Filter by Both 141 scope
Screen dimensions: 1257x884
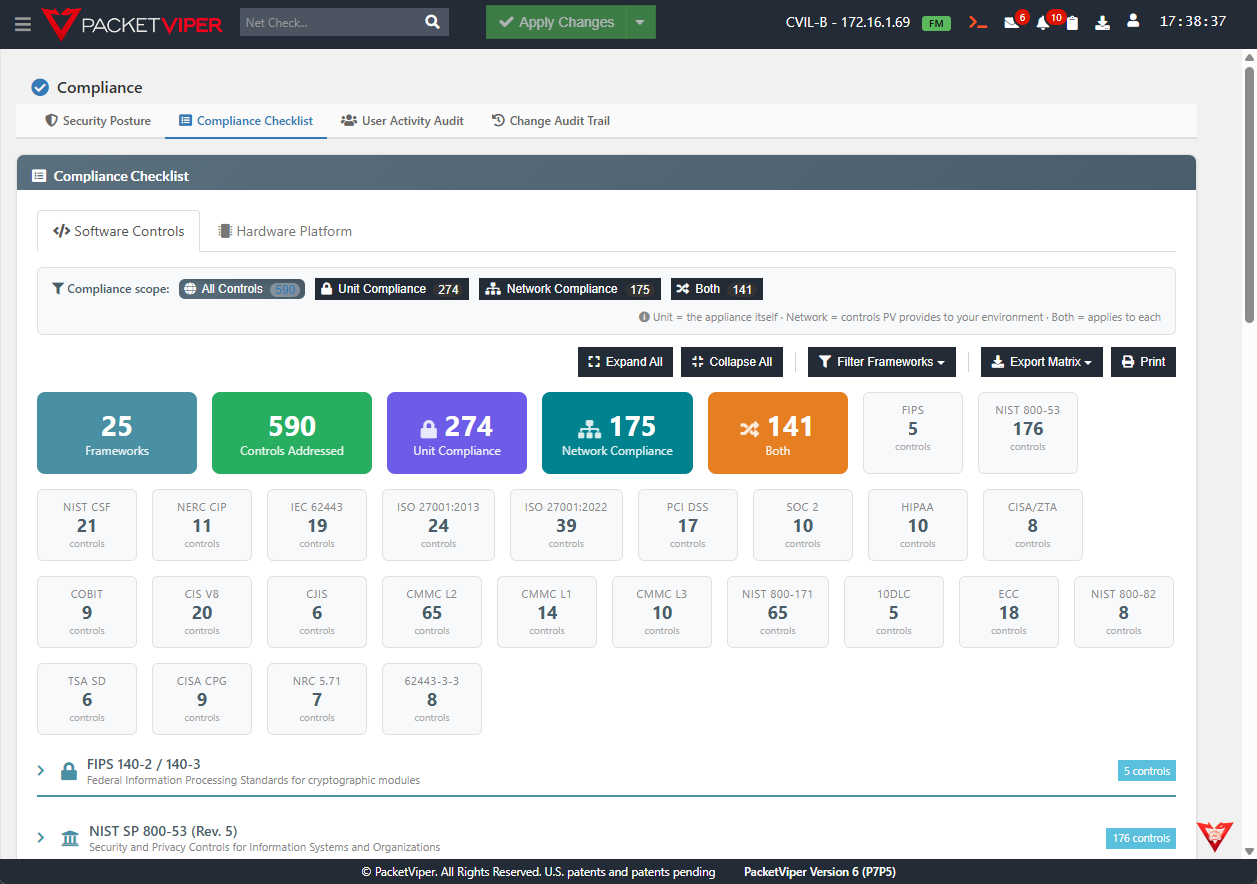pos(717,289)
